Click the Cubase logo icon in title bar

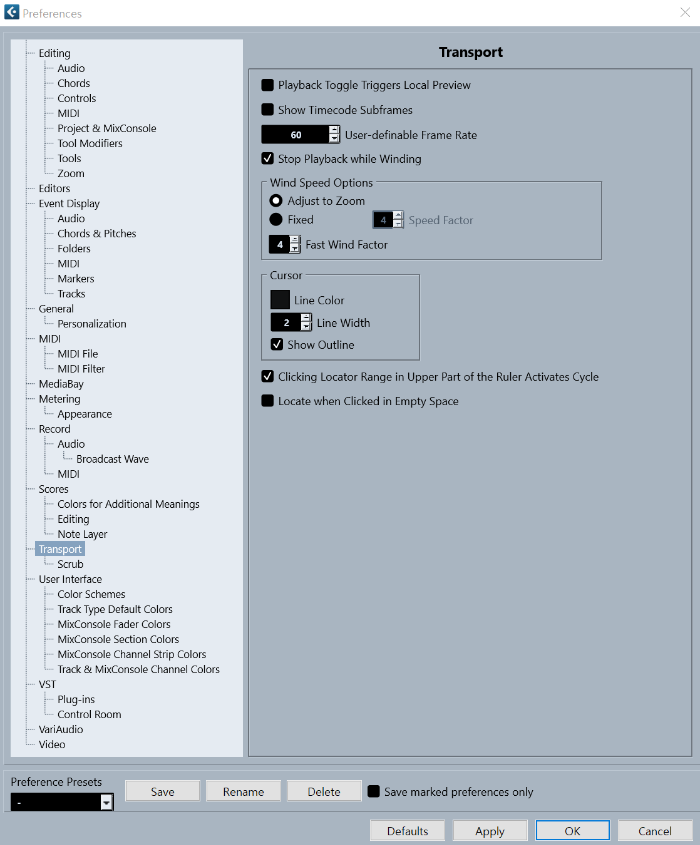click(11, 12)
